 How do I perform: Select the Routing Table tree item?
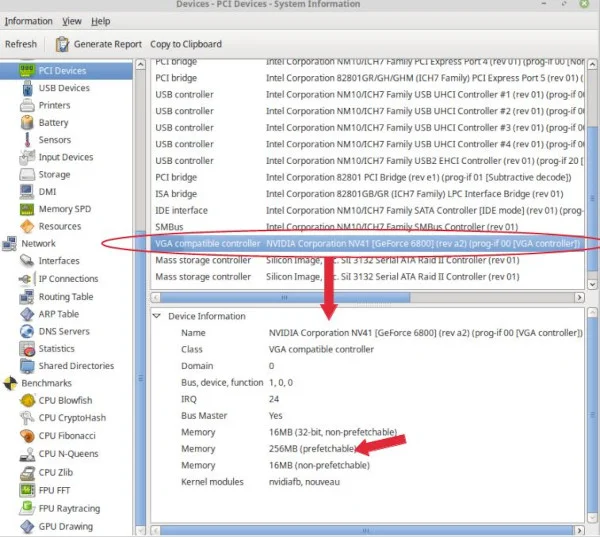coord(66,296)
